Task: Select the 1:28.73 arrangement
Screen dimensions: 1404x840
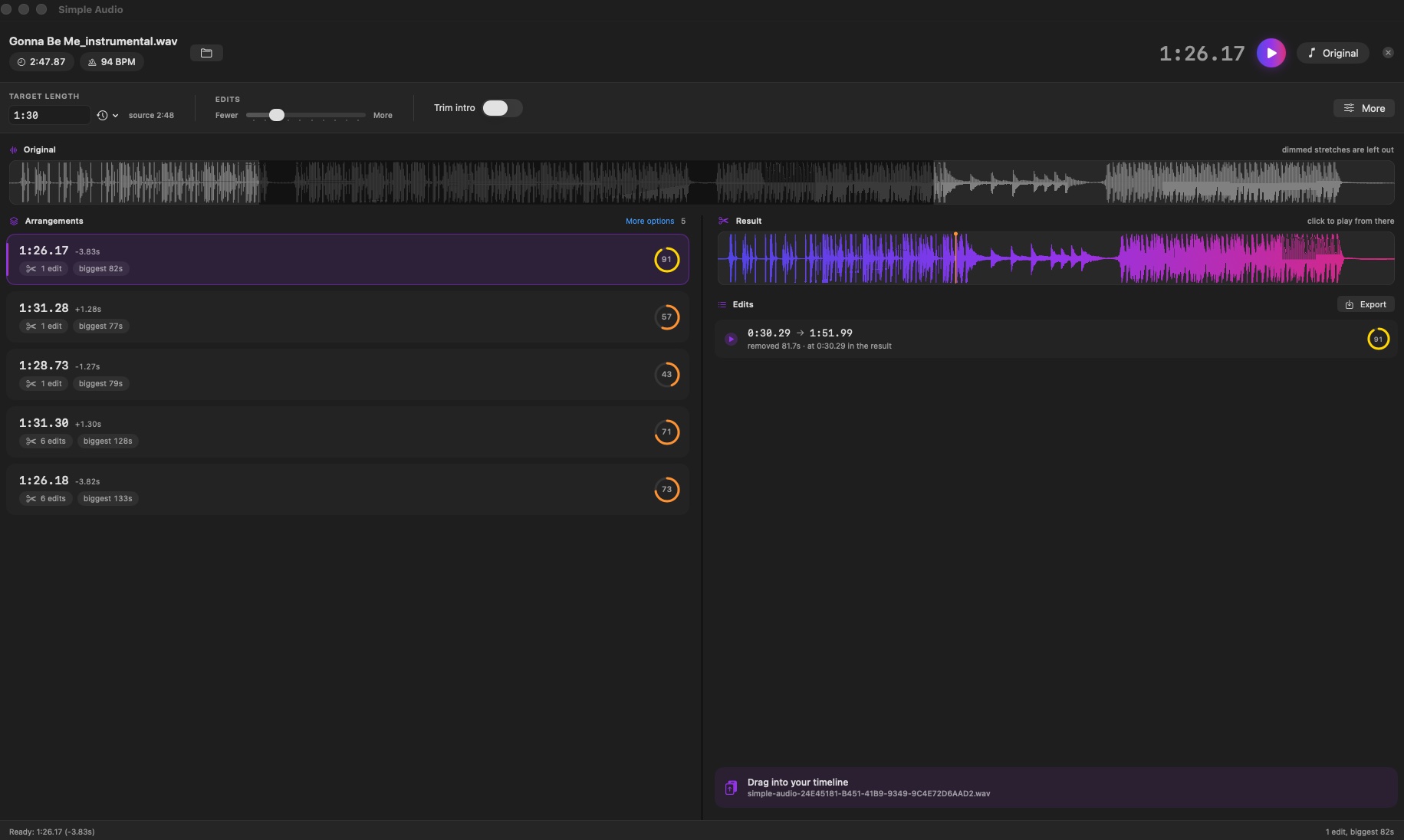Action: coord(347,374)
